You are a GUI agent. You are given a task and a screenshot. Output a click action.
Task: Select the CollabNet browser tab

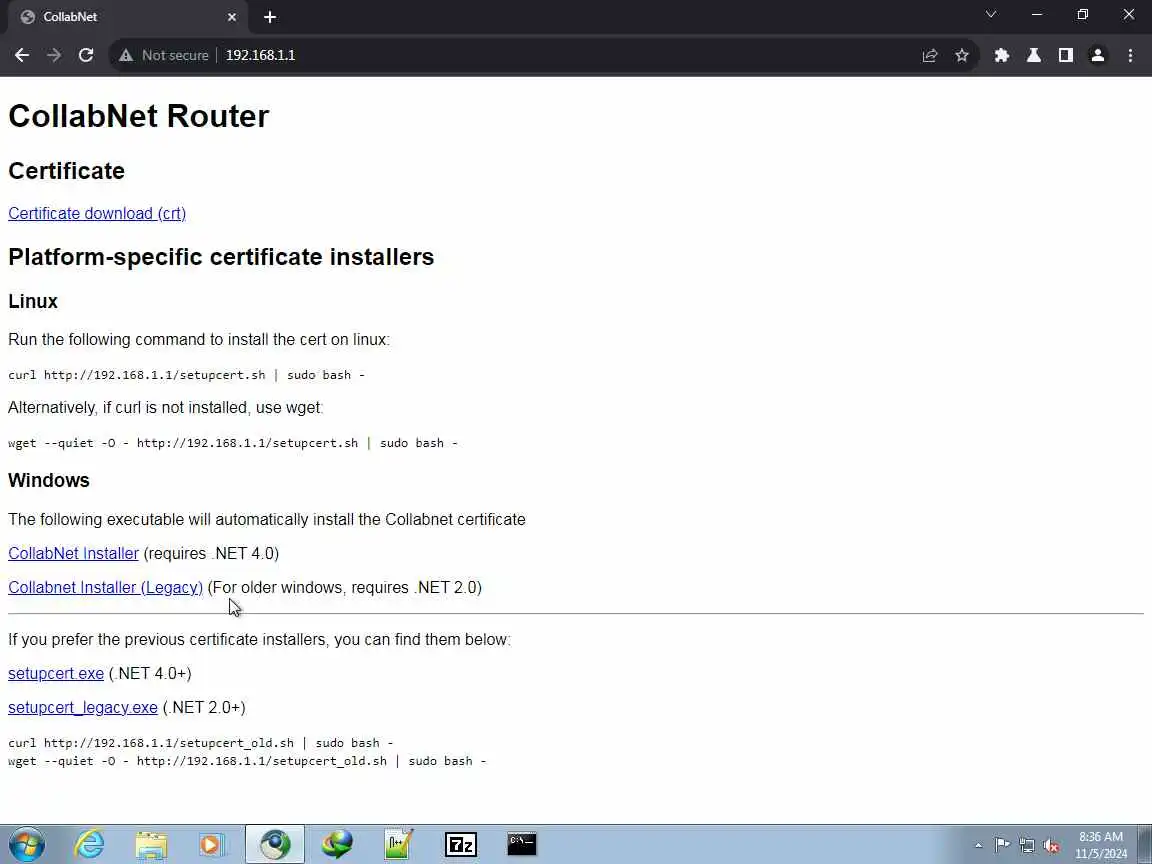[x=127, y=17]
